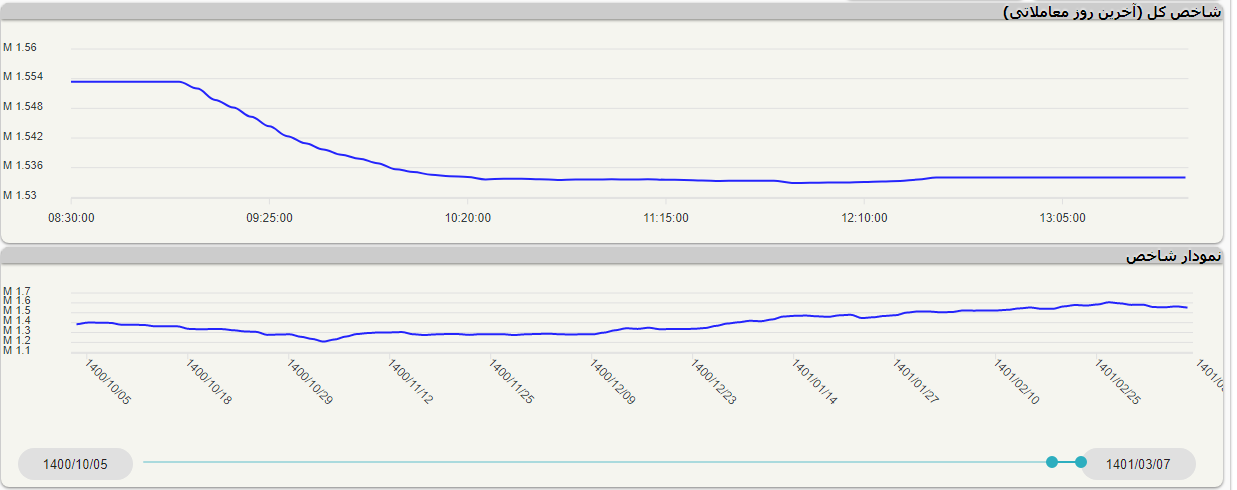Screen dimensions: 1237x490
Task: Click the left handle of the date range slider
Action: coord(1051,462)
